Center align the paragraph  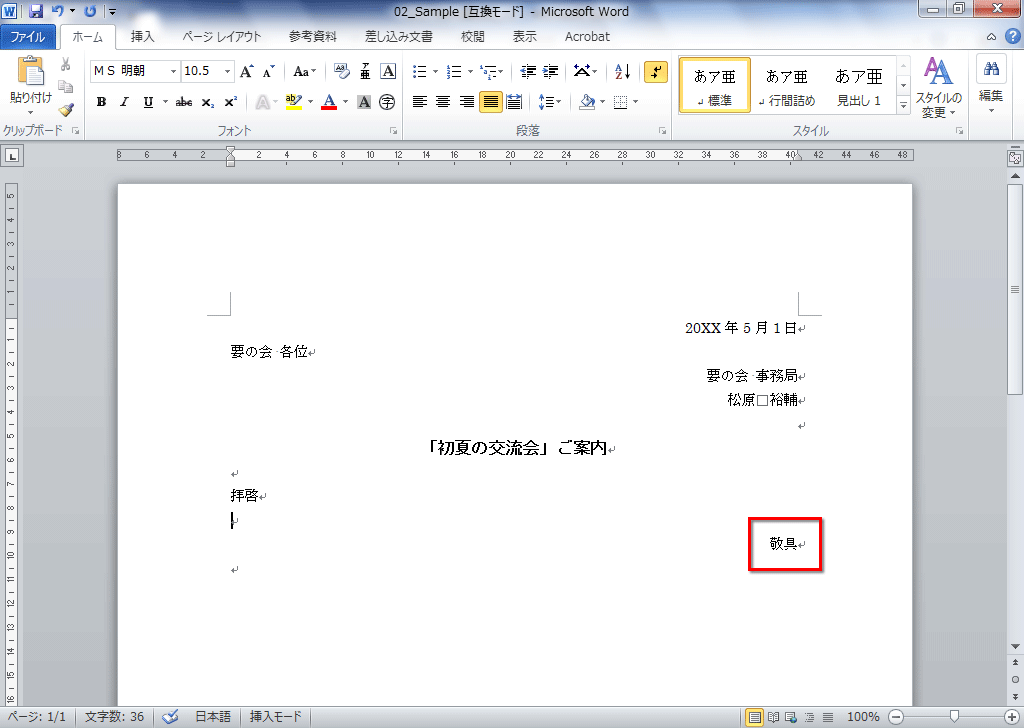pyautogui.click(x=443, y=102)
